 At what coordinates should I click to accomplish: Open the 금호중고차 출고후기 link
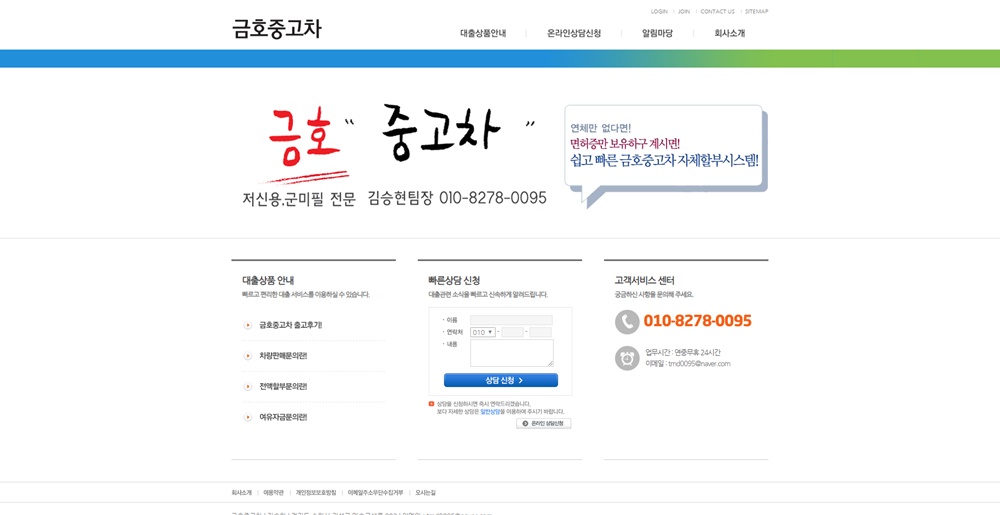pos(290,325)
